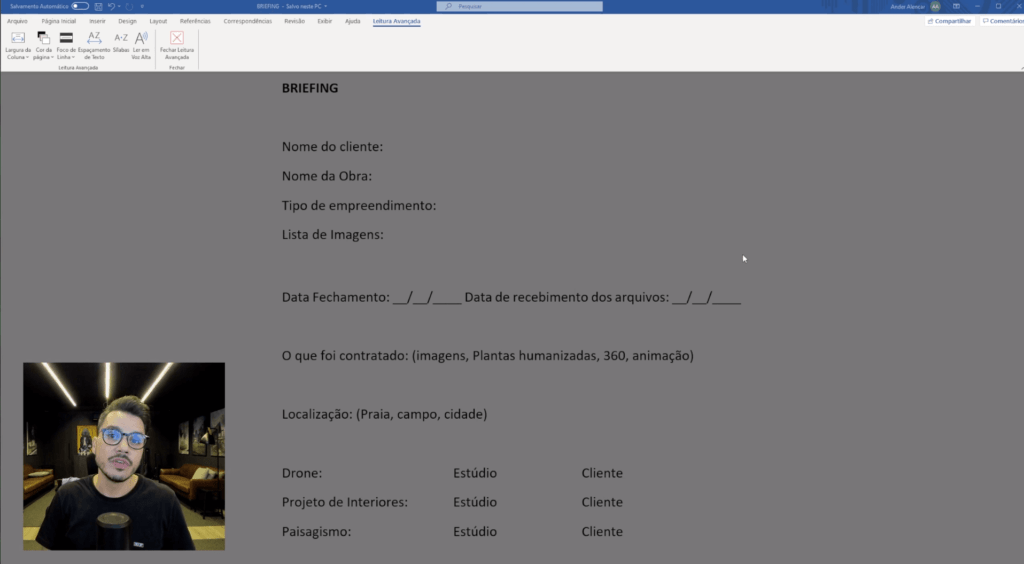
Task: Click the Redo icon in quick access
Action: click(129, 6)
